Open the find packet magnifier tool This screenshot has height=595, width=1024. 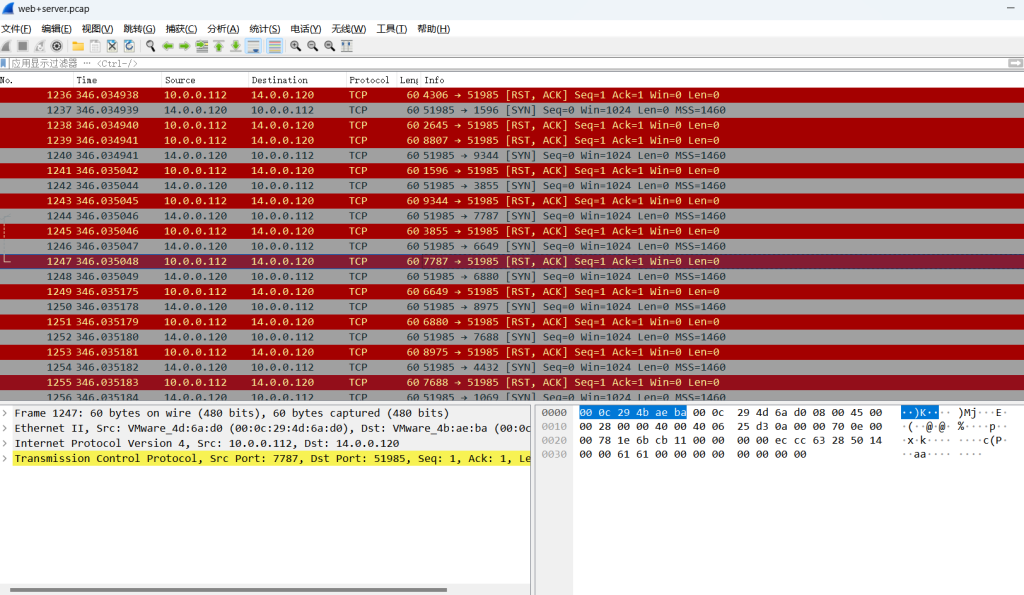150,46
